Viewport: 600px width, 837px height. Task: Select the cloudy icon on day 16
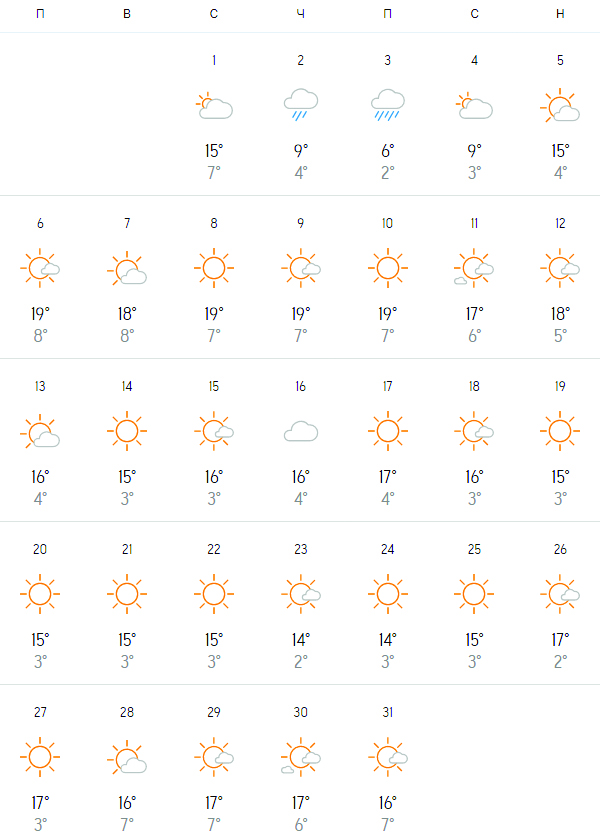301,431
